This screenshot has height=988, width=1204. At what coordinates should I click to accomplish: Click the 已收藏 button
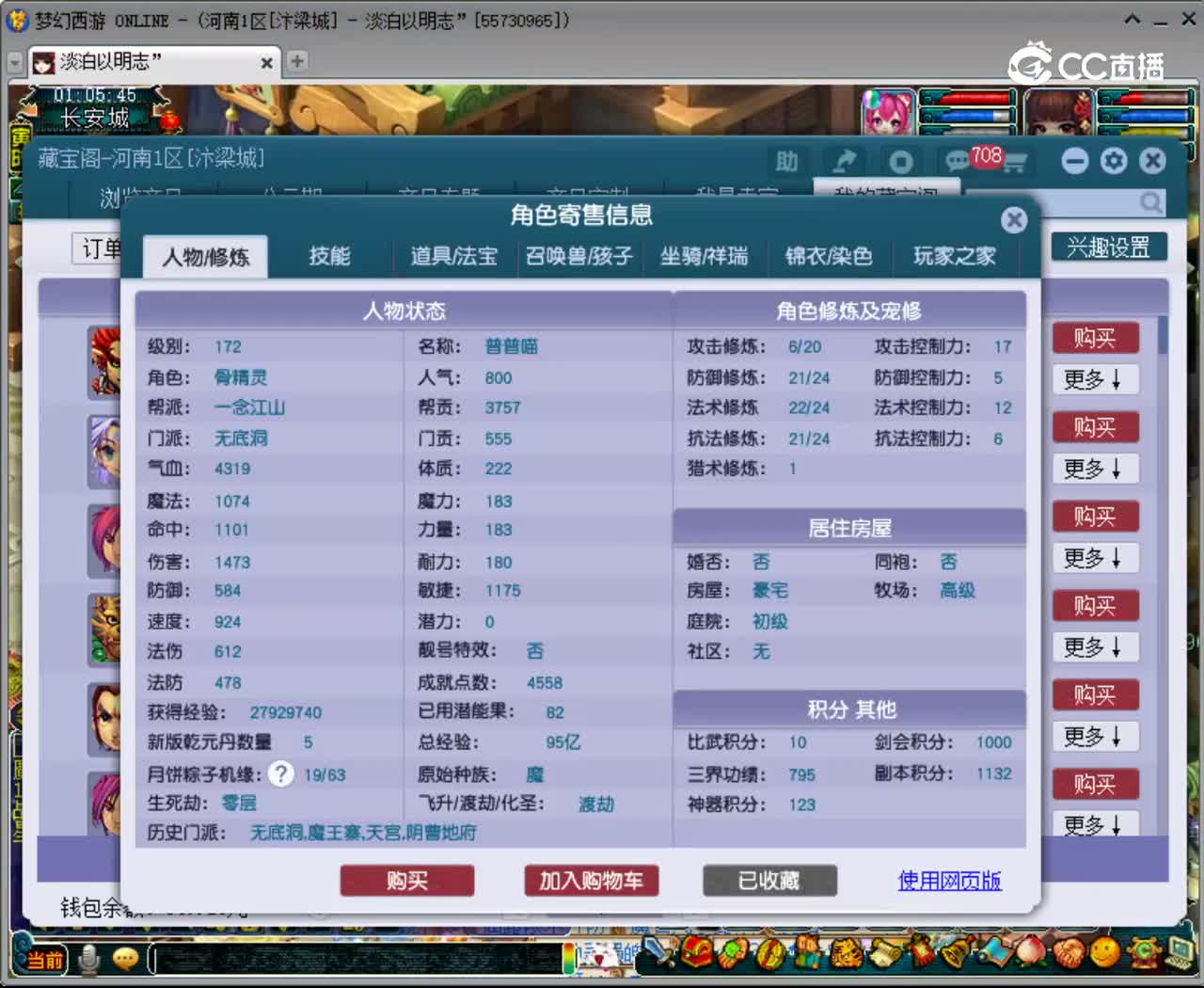point(769,881)
